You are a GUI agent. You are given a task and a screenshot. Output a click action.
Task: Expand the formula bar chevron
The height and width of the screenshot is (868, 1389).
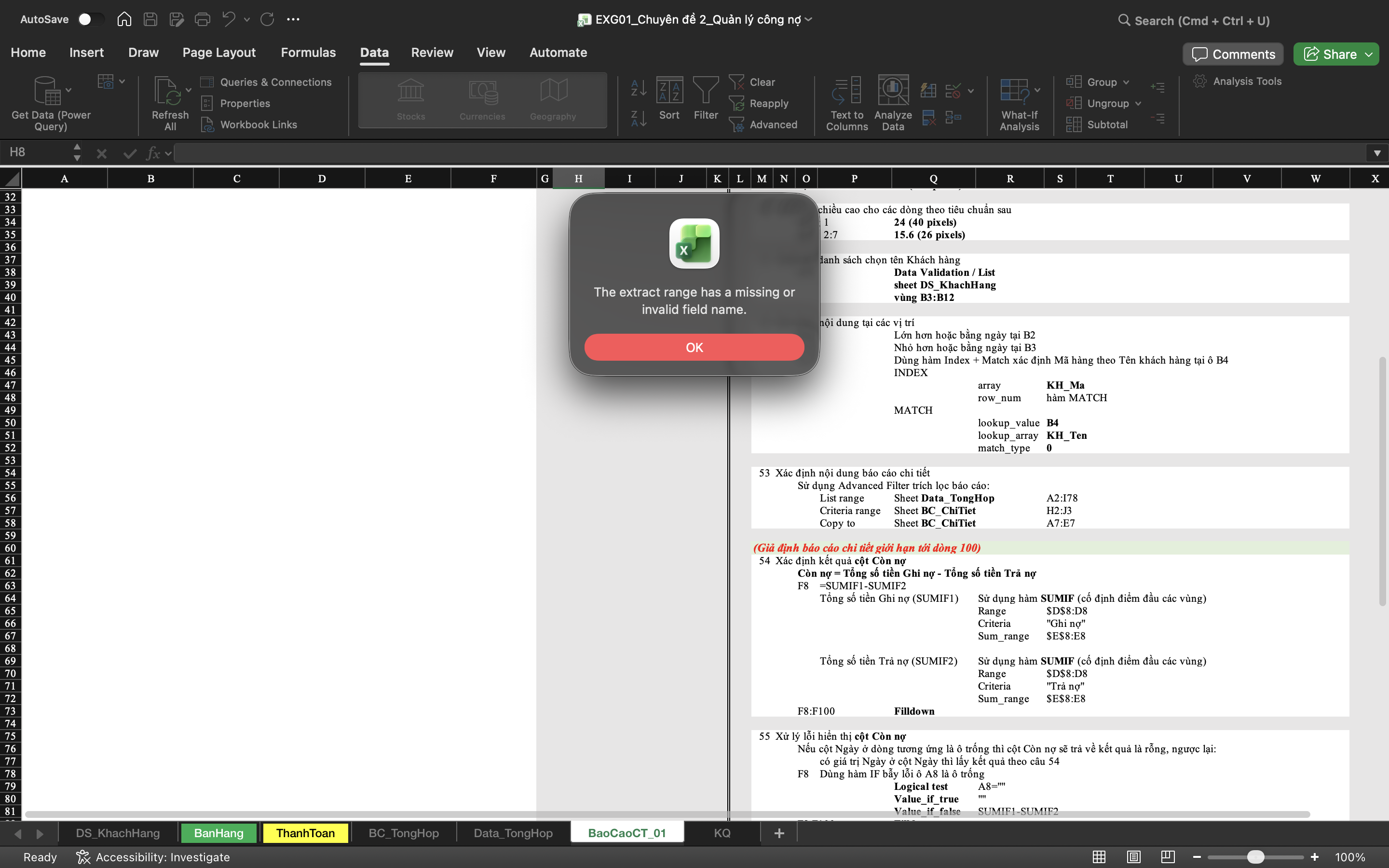click(1376, 153)
